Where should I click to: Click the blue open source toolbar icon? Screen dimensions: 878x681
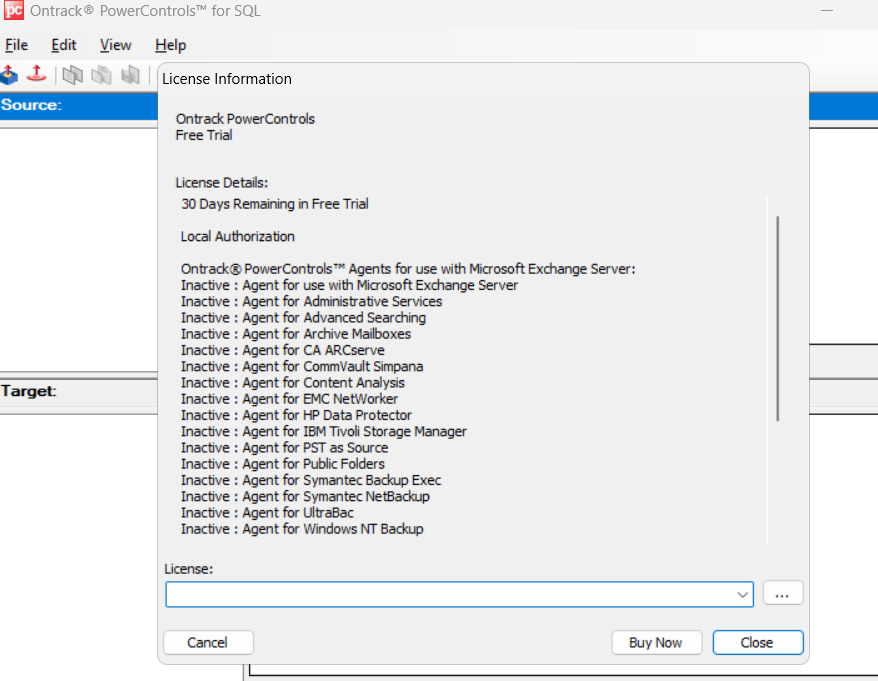(10, 74)
